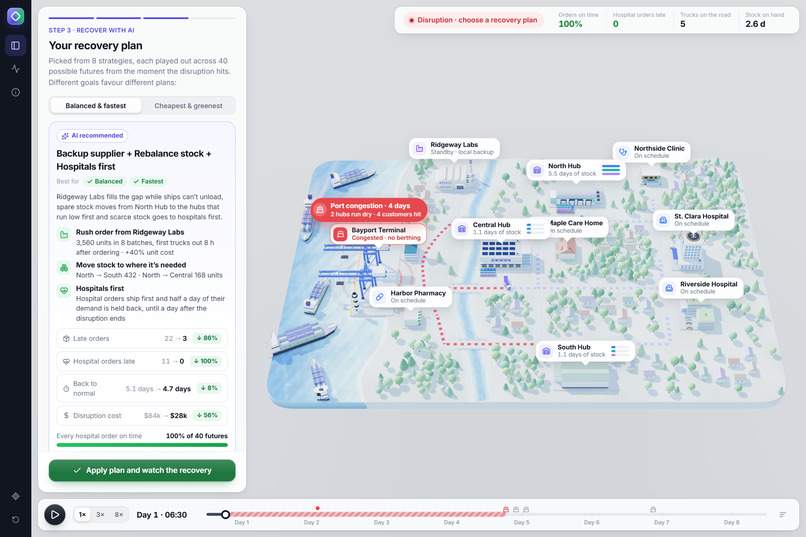Click the diamond icon at the sidebar bottom
Image resolution: width=806 pixels, height=537 pixels.
(x=15, y=496)
